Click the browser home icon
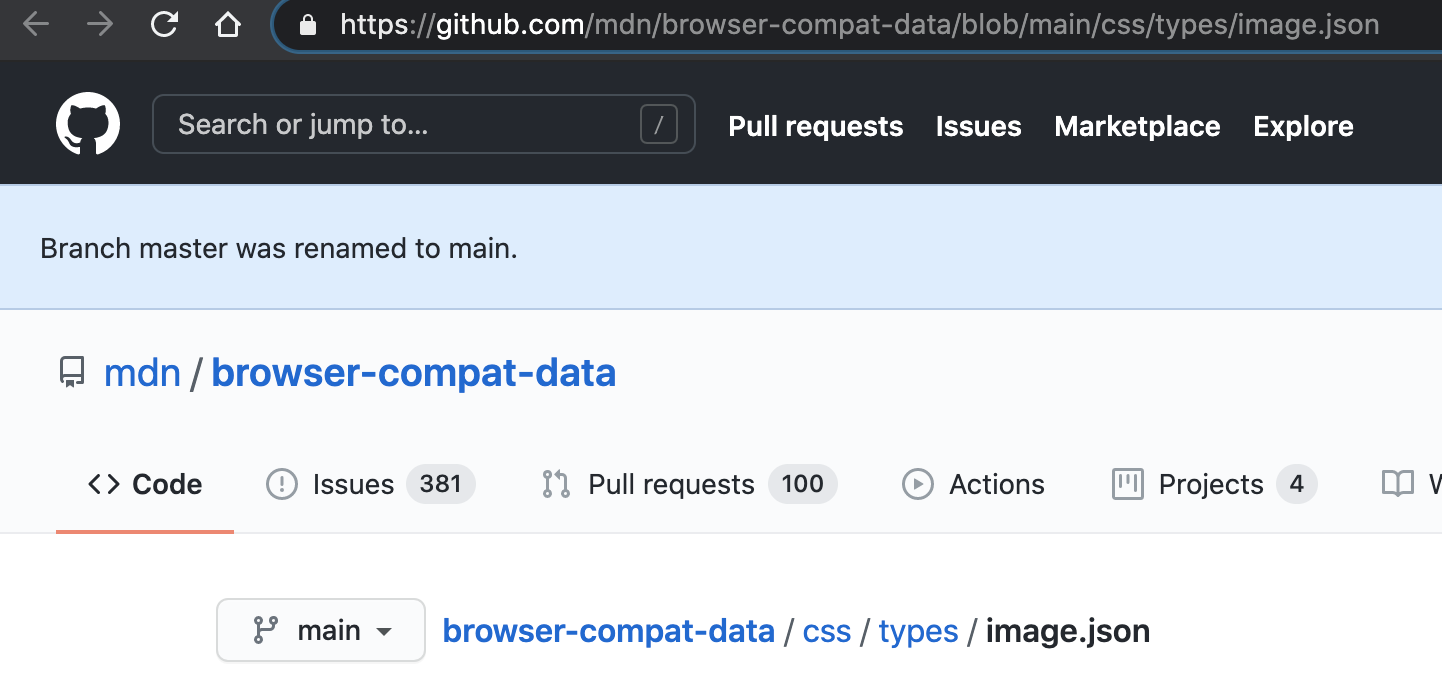1442x684 pixels. pos(229,24)
